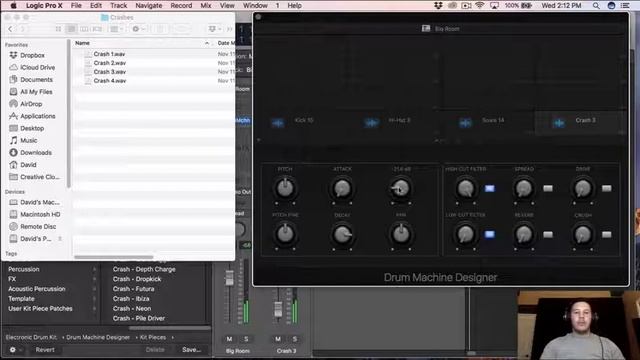Open the library gear popup menu

(15, 350)
